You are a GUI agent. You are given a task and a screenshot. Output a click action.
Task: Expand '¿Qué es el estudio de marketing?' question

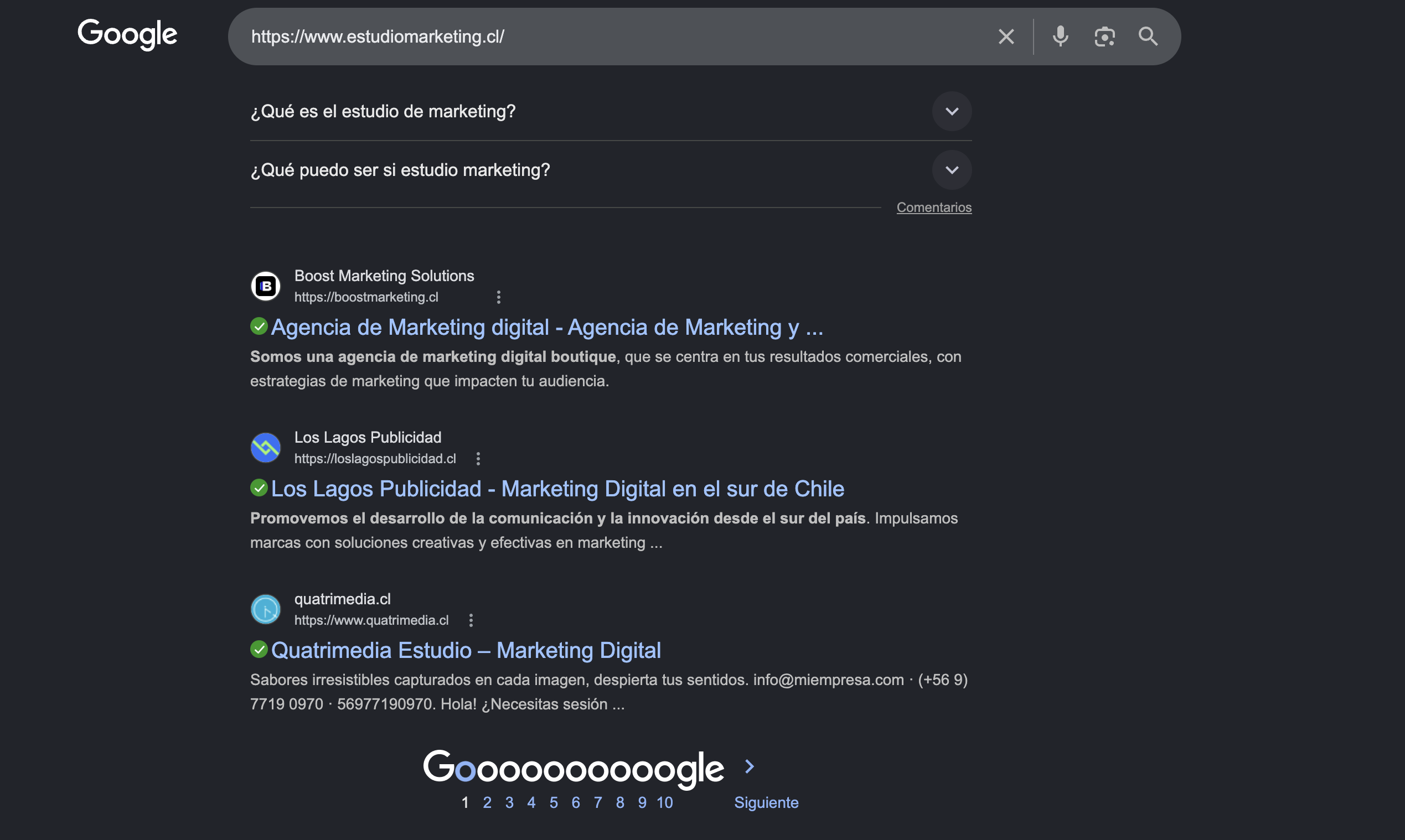tap(611, 112)
